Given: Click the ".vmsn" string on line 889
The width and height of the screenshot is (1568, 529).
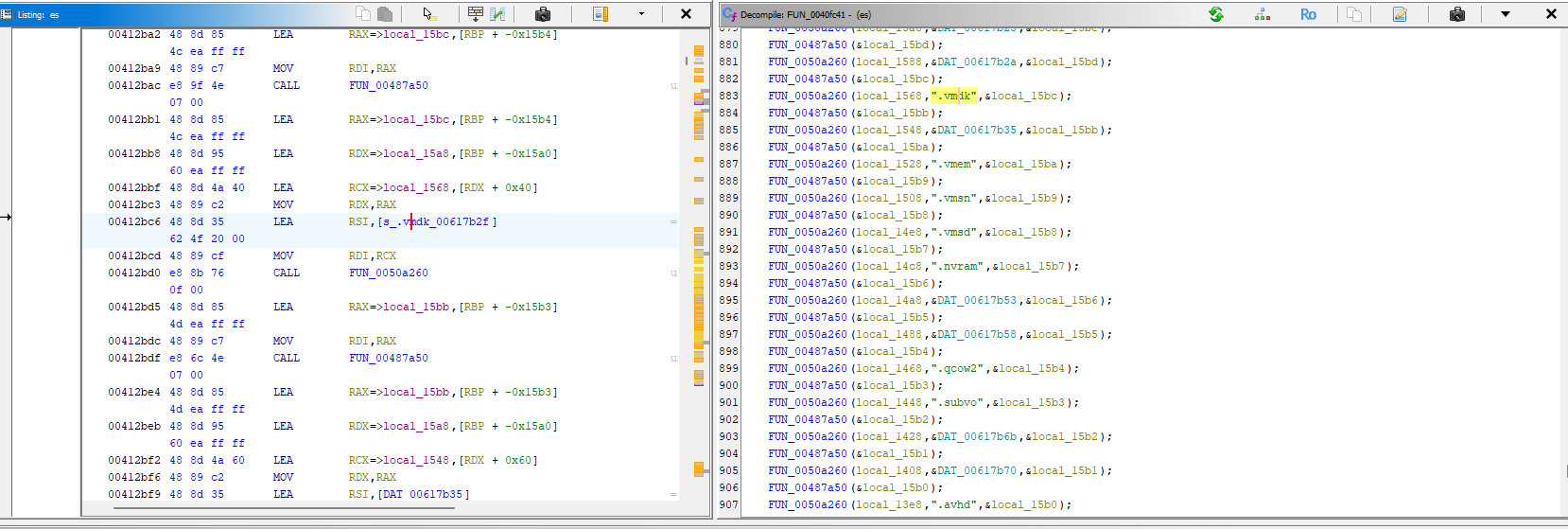Looking at the screenshot, I should (953, 198).
